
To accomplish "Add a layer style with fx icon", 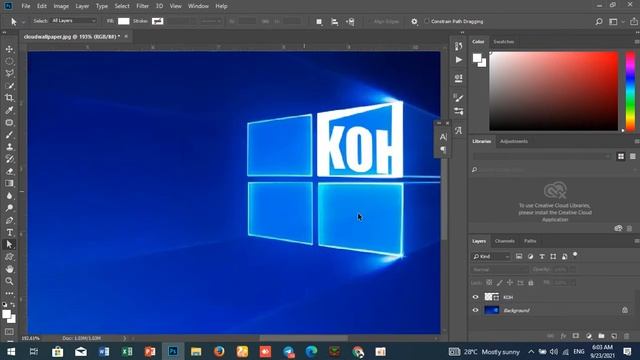I will tap(563, 336).
